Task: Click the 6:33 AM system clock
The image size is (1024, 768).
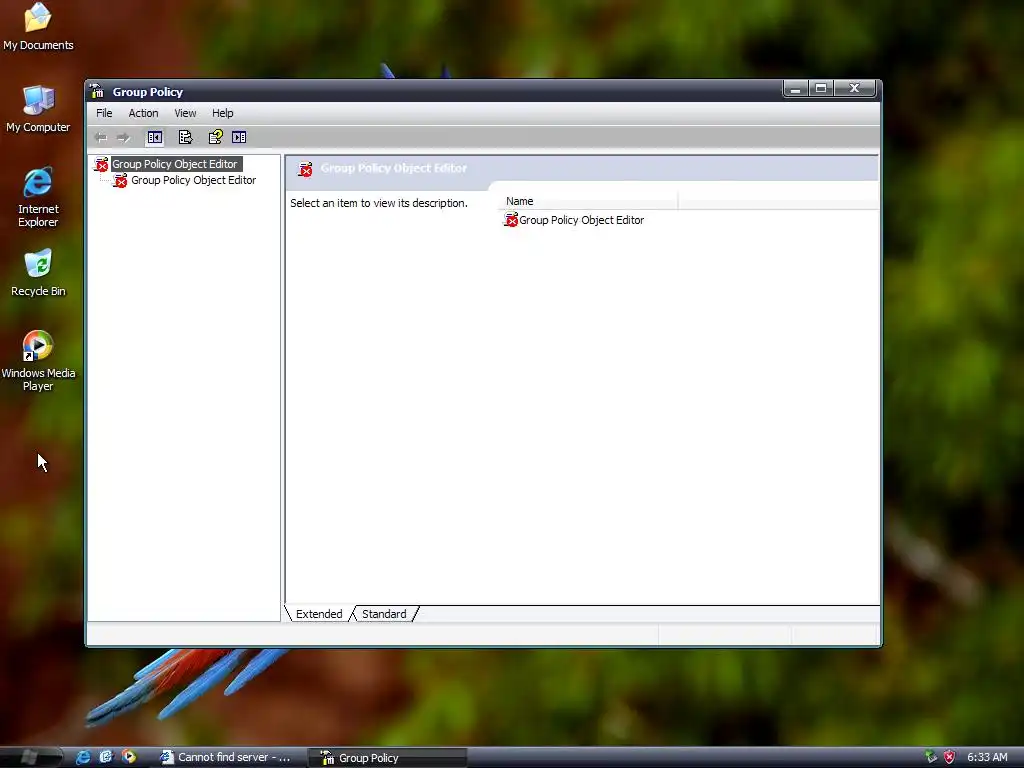Action: pyautogui.click(x=987, y=757)
